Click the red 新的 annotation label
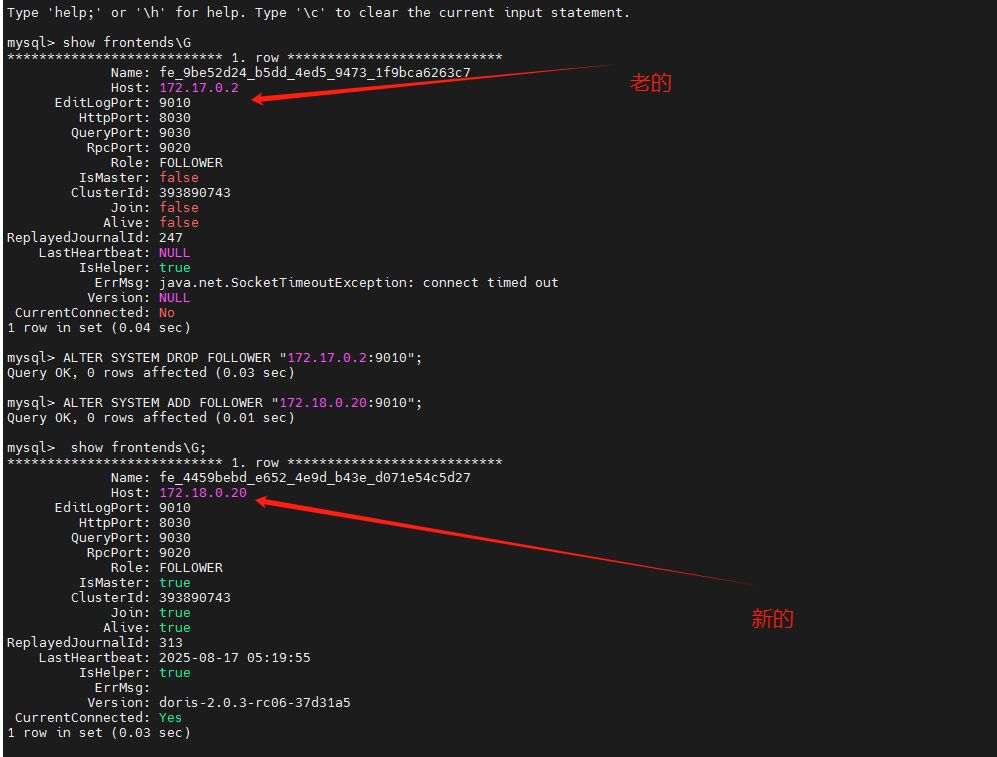The height and width of the screenshot is (757, 997). coord(772,619)
